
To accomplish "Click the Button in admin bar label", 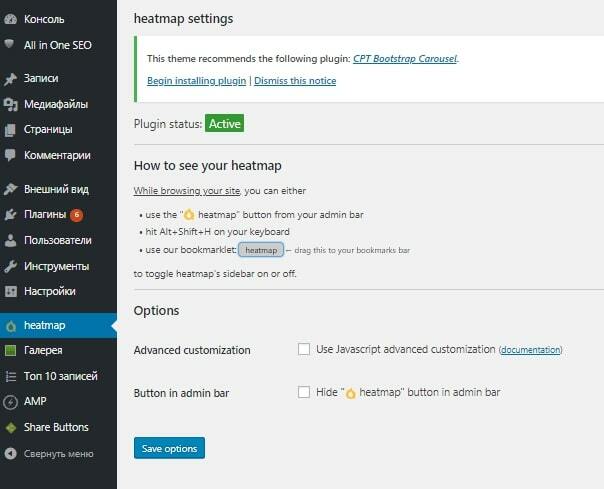I will (181, 393).
